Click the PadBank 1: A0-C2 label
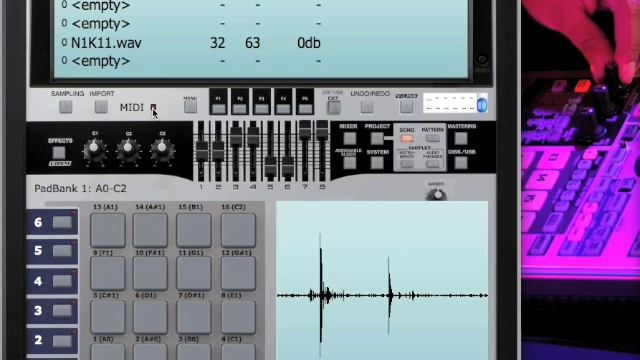Screen dimensions: 640x360 [x=80, y=189]
